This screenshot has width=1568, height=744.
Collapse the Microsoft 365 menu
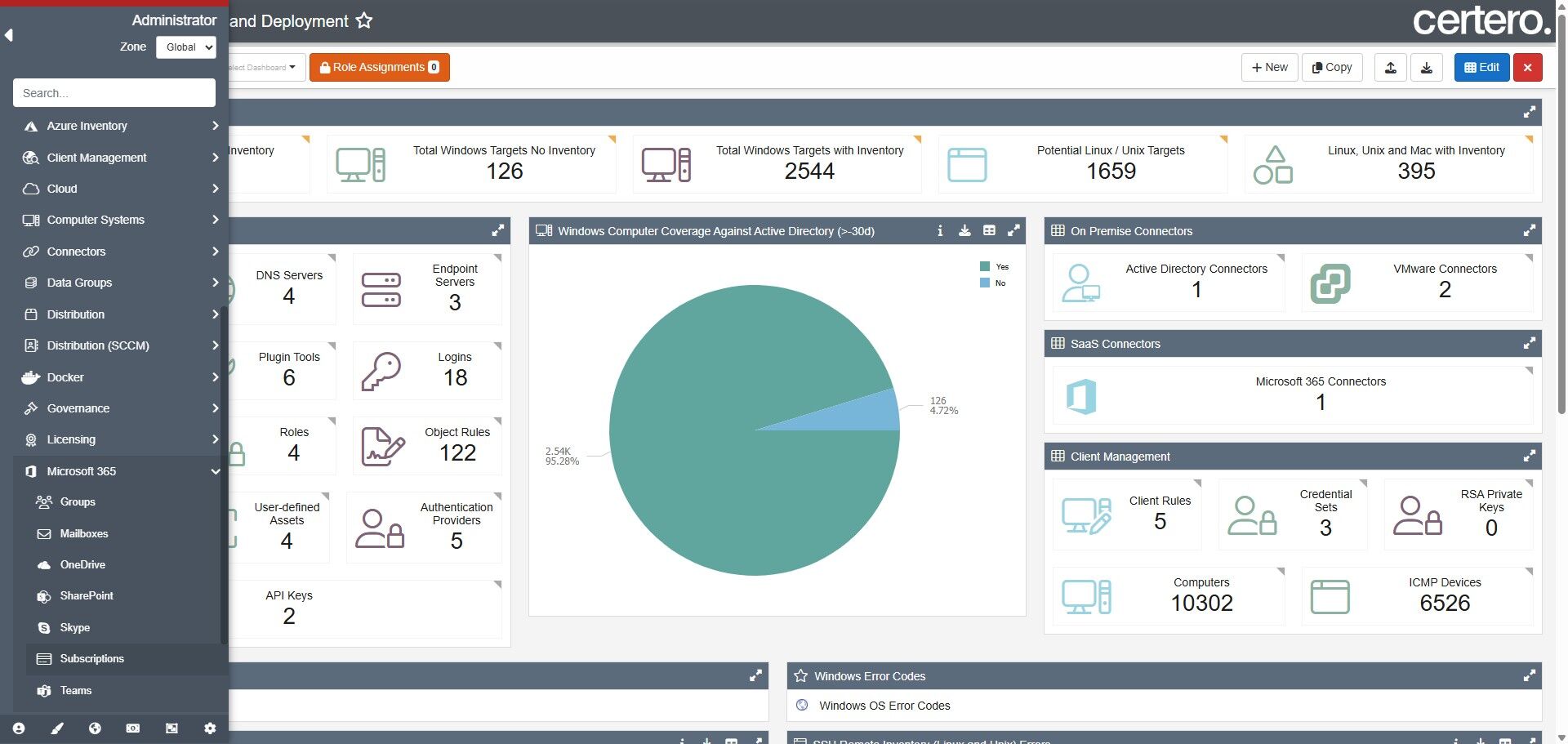click(121, 471)
